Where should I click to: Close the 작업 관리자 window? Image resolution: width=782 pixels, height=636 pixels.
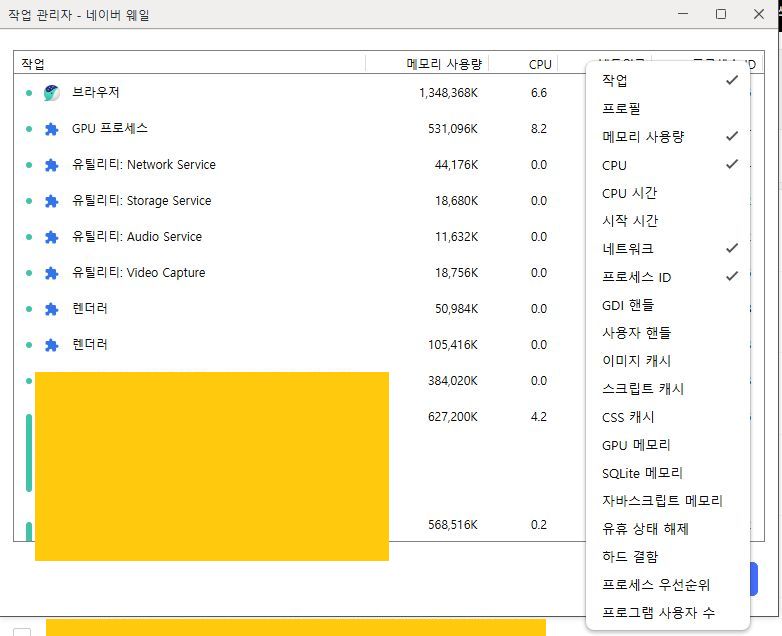[759, 14]
